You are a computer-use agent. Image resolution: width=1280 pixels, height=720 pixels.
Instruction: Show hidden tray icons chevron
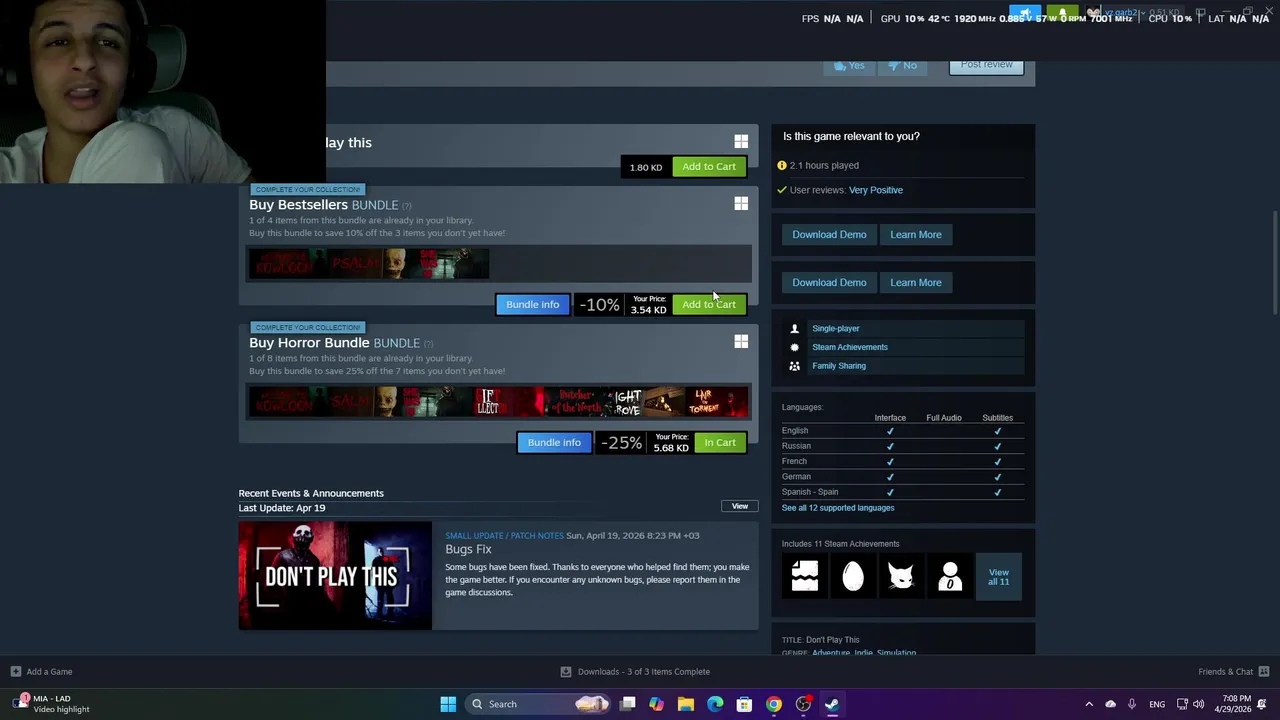click(1089, 704)
